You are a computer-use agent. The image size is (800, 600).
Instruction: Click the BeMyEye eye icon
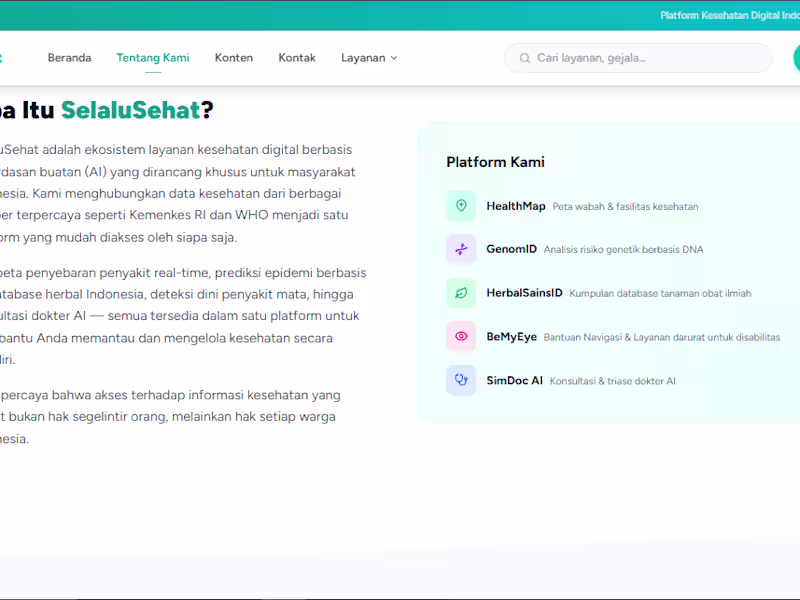coord(461,336)
